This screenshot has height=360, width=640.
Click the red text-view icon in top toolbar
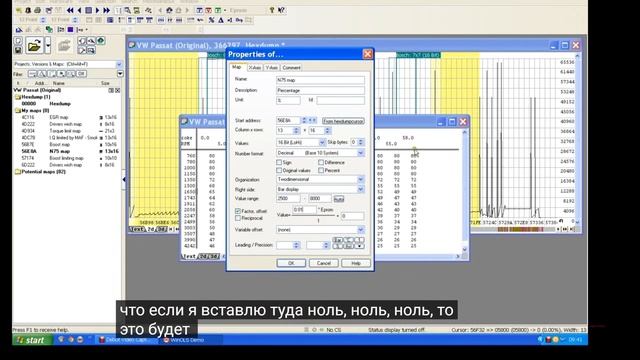click(208, 10)
